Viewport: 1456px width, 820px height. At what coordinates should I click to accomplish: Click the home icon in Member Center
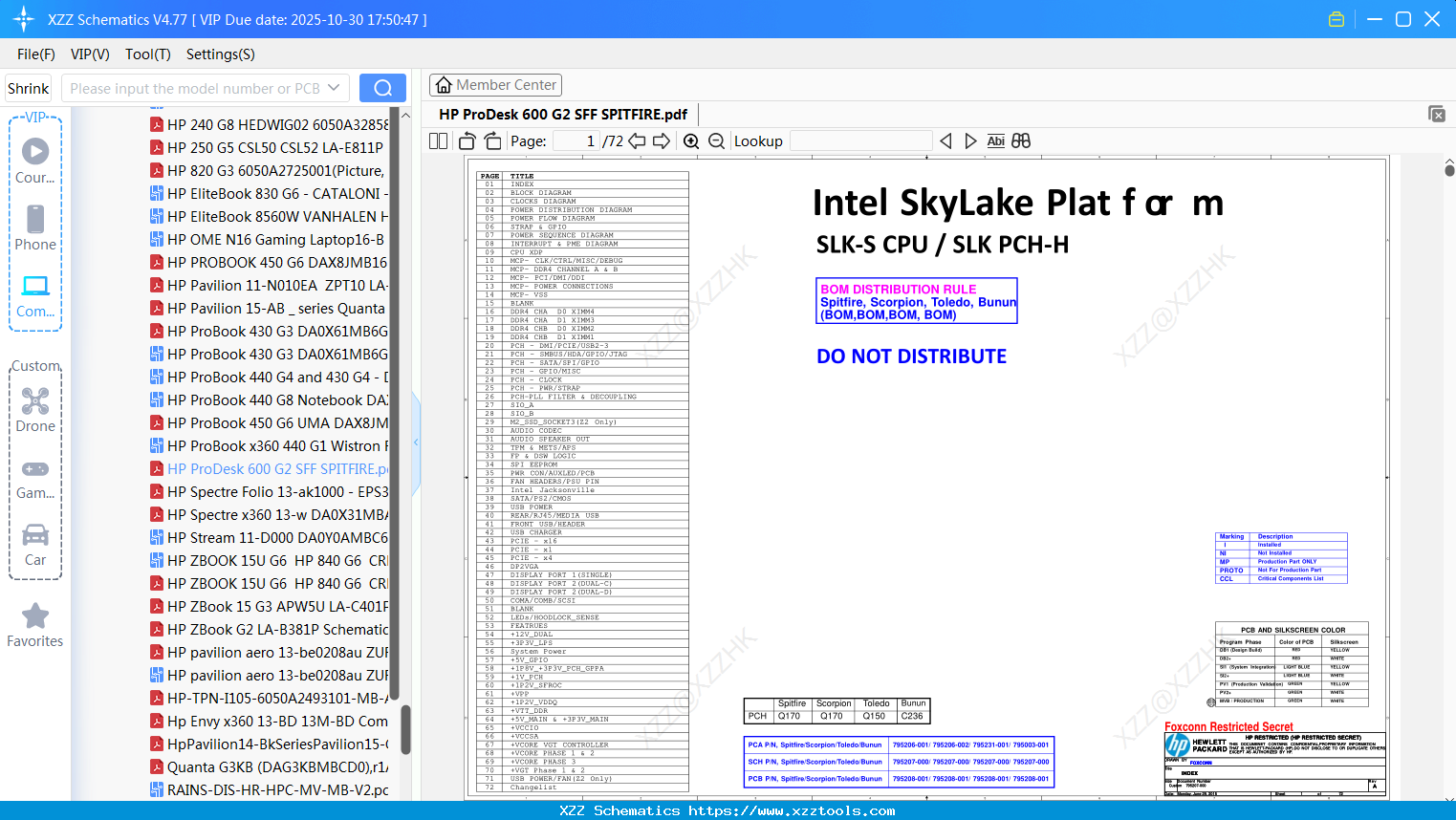coord(444,85)
